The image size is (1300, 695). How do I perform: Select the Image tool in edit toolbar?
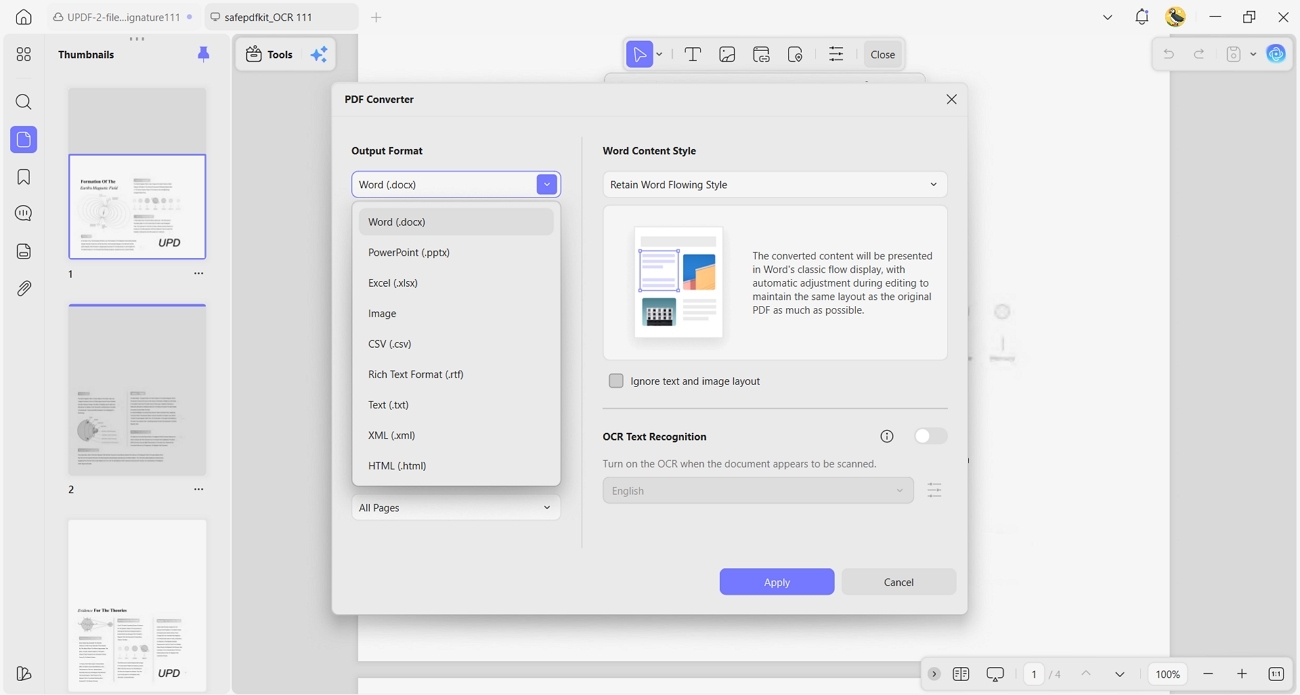tap(727, 54)
